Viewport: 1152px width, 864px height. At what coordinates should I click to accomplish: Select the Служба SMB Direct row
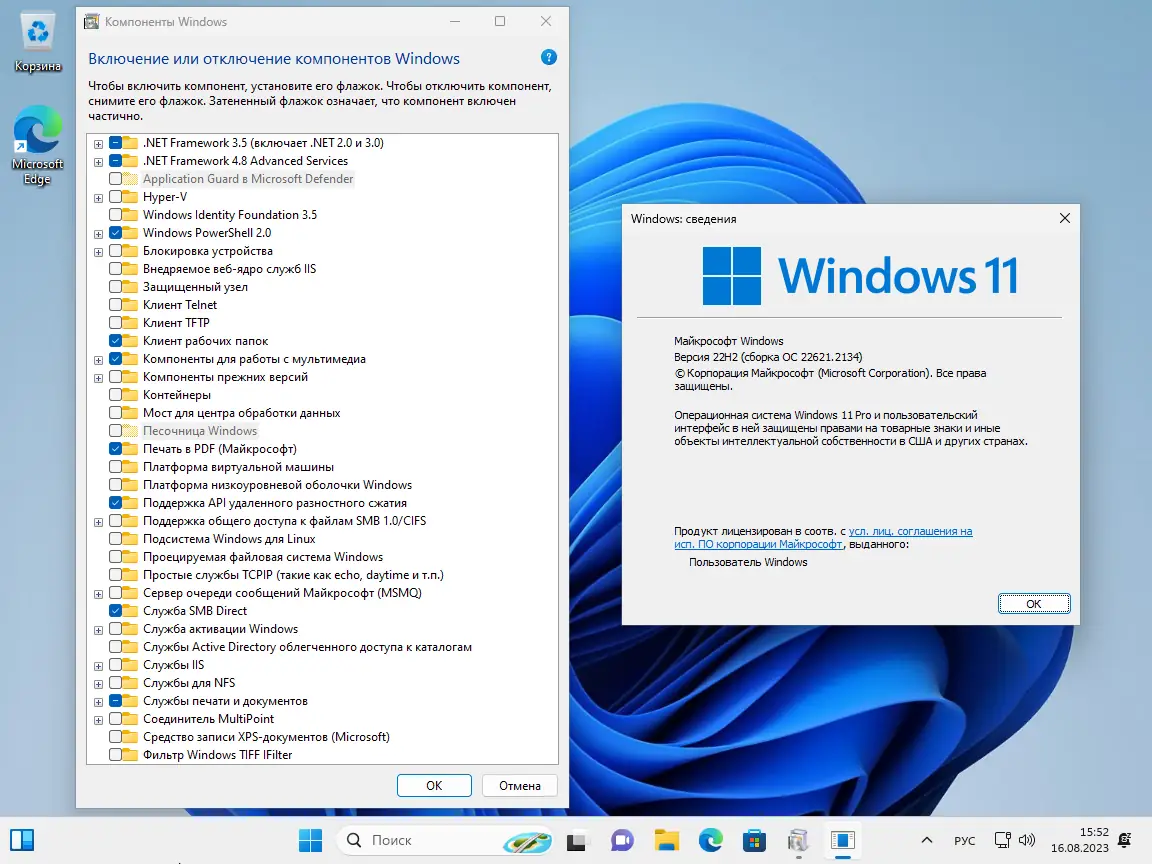(x=195, y=611)
